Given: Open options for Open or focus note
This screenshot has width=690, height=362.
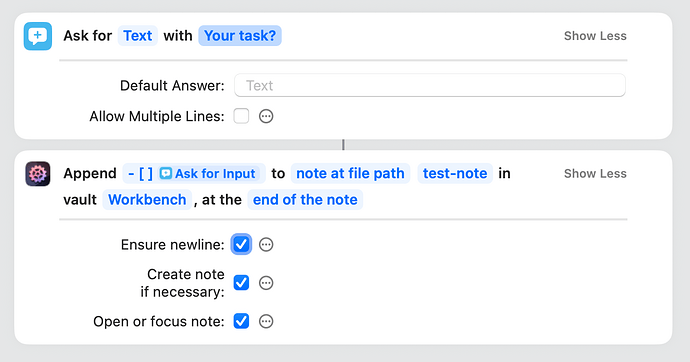Looking at the screenshot, I should pos(266,321).
